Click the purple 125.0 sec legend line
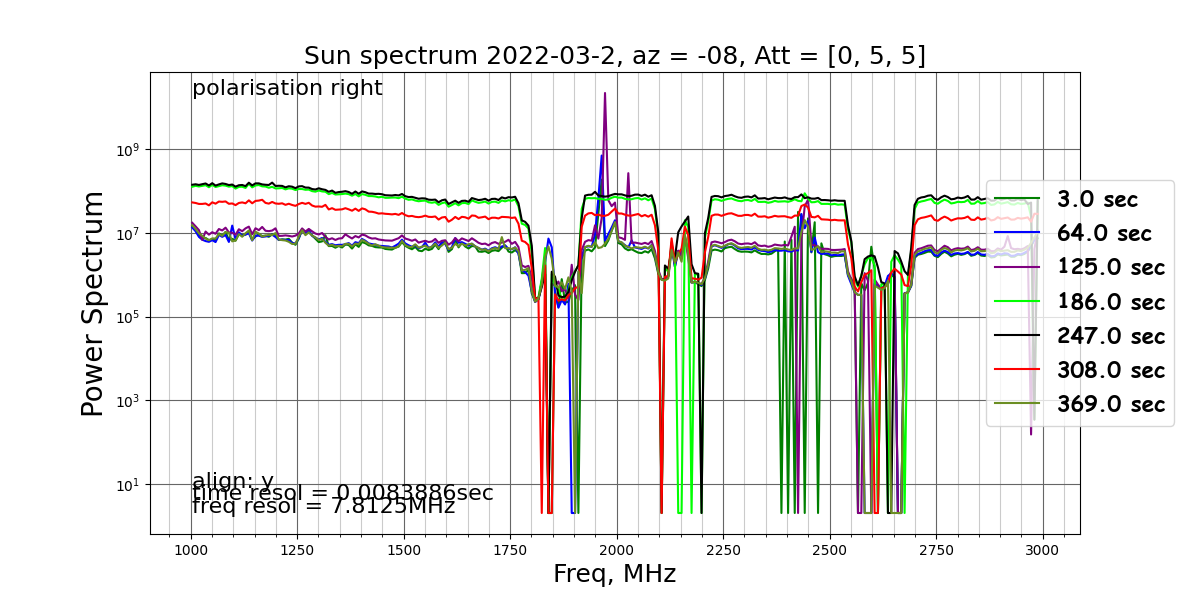The image size is (1200, 600). [1017, 267]
